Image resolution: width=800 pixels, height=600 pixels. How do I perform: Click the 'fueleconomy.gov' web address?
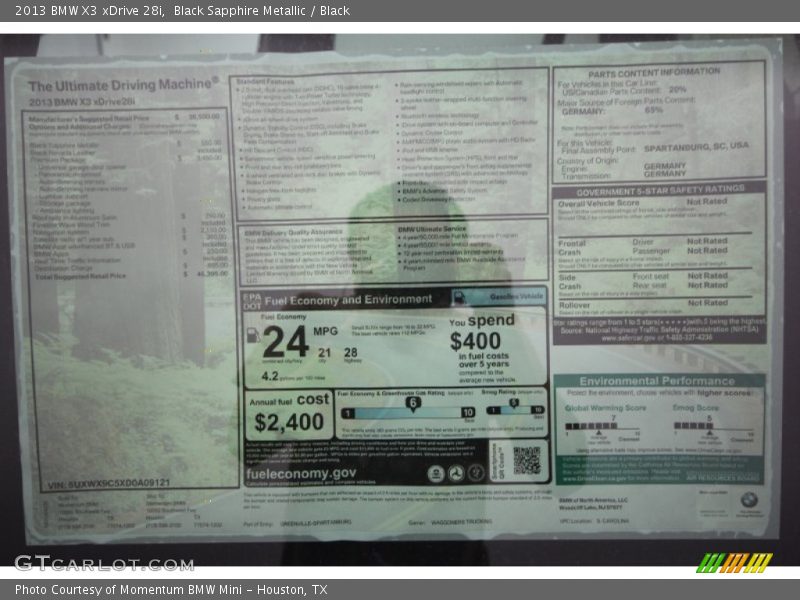[301, 473]
